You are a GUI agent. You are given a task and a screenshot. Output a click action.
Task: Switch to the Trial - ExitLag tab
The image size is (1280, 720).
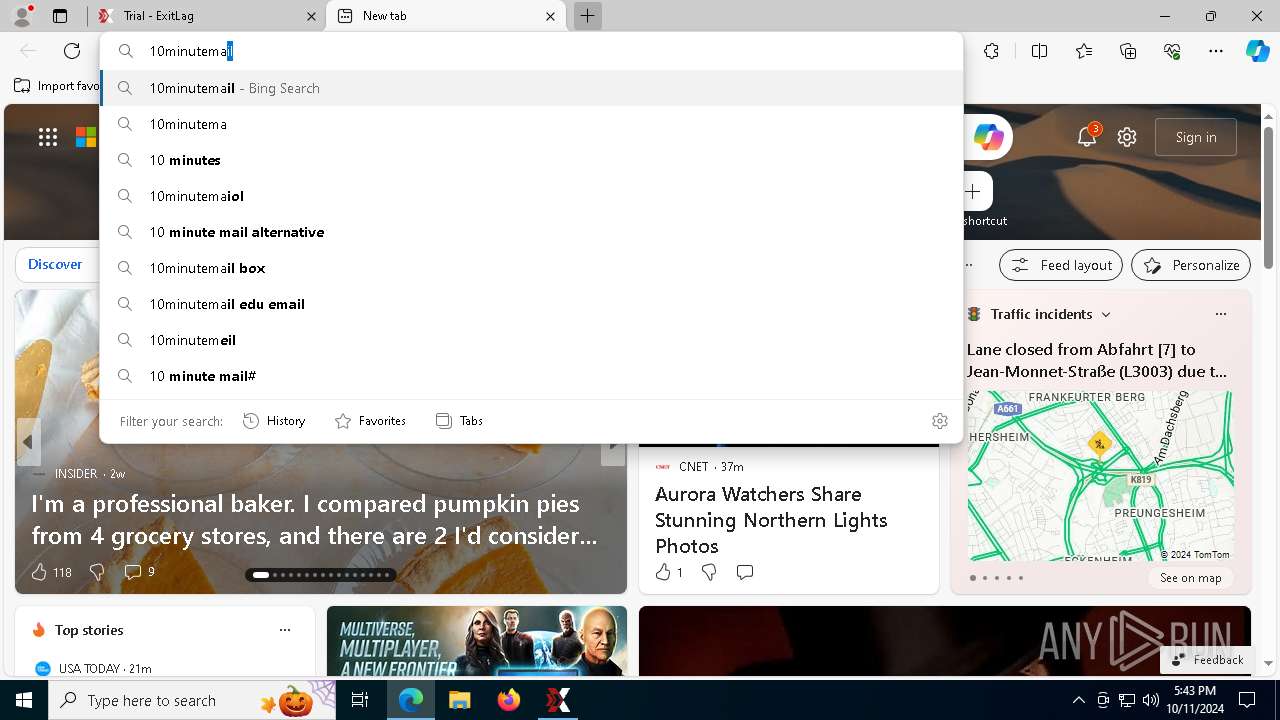207,16
